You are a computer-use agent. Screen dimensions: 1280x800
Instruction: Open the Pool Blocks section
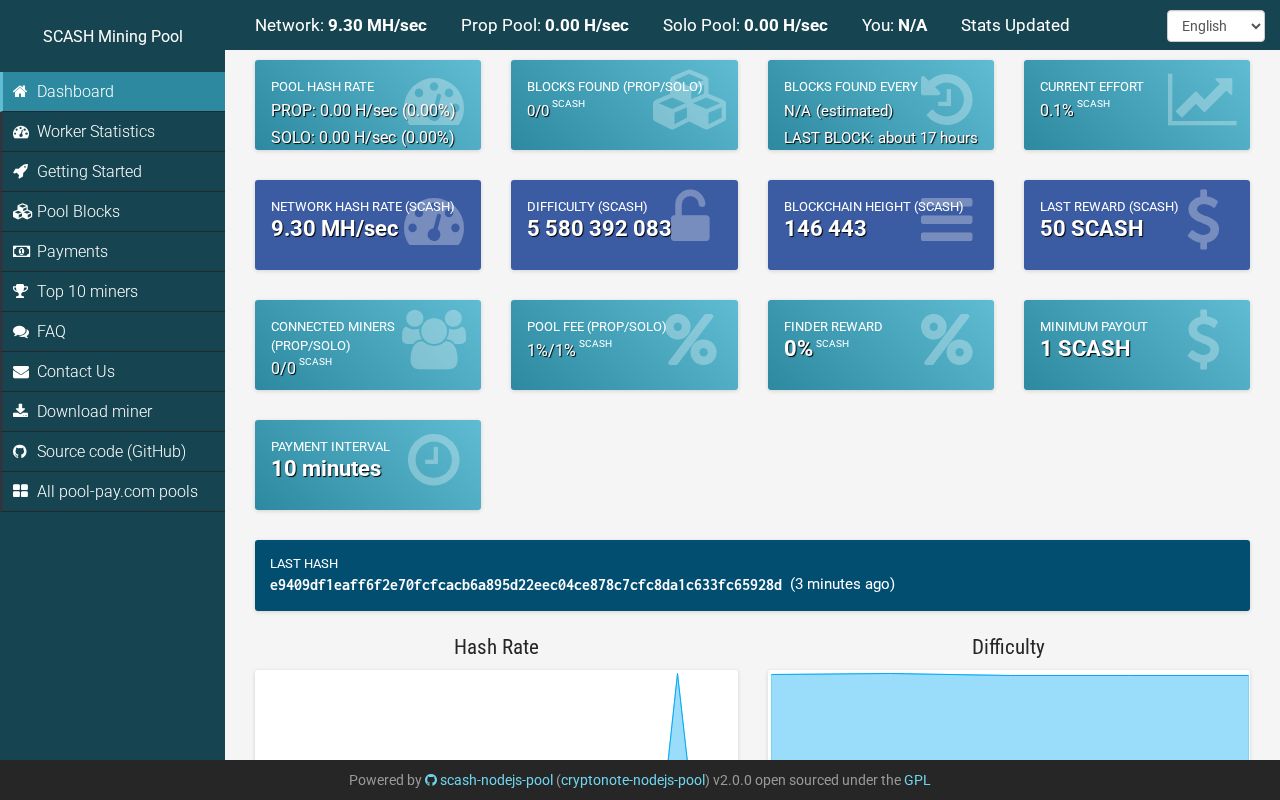[x=113, y=211]
